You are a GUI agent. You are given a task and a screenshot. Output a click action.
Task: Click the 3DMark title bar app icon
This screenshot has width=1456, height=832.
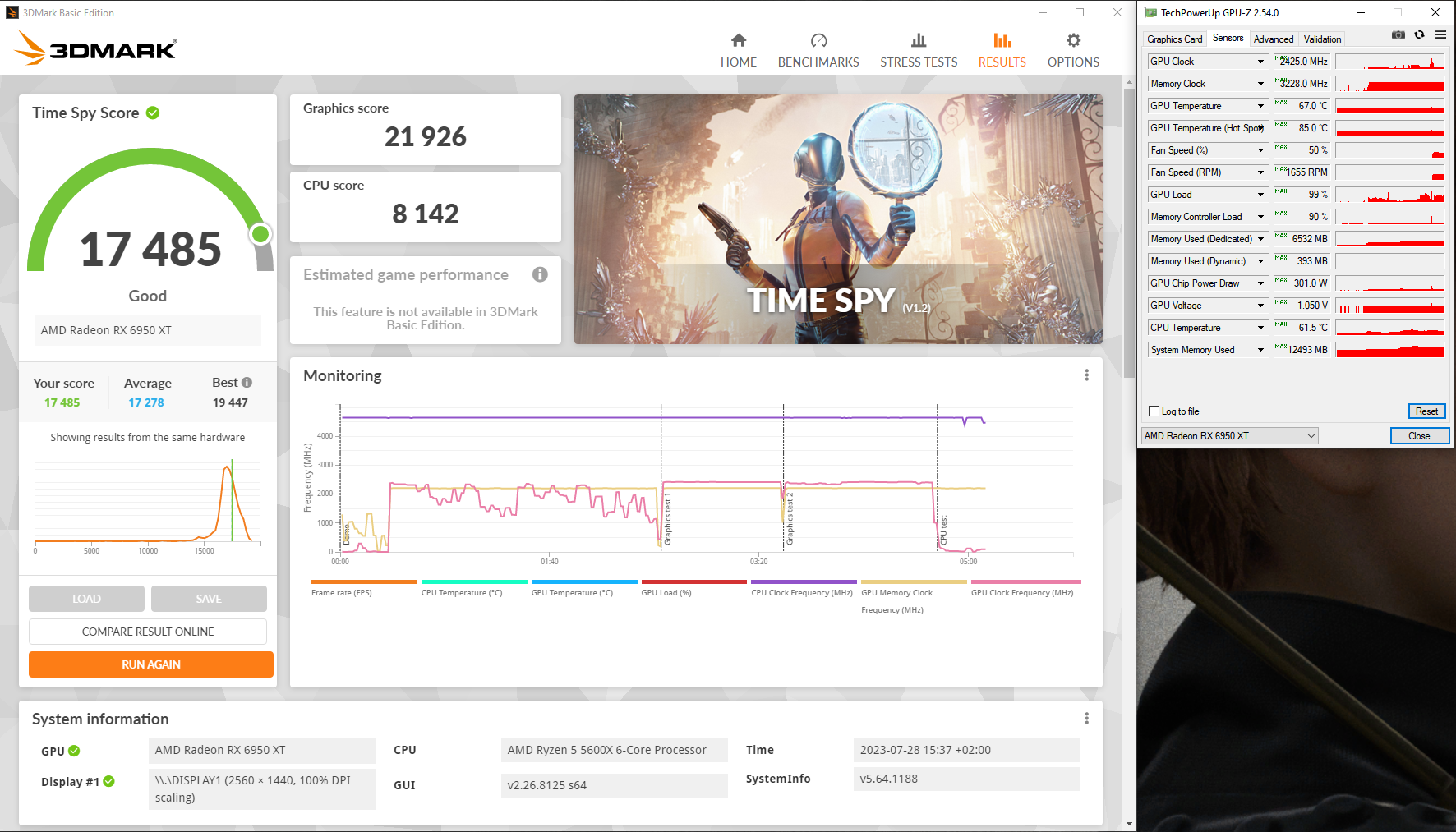pos(12,12)
